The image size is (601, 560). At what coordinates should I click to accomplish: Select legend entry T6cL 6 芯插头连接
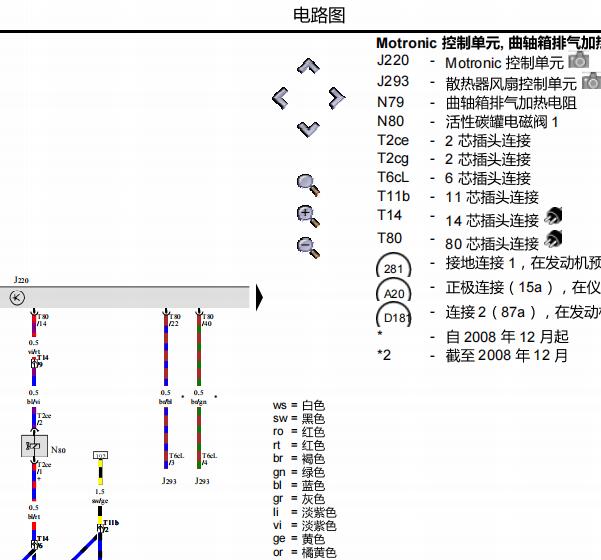point(454,177)
